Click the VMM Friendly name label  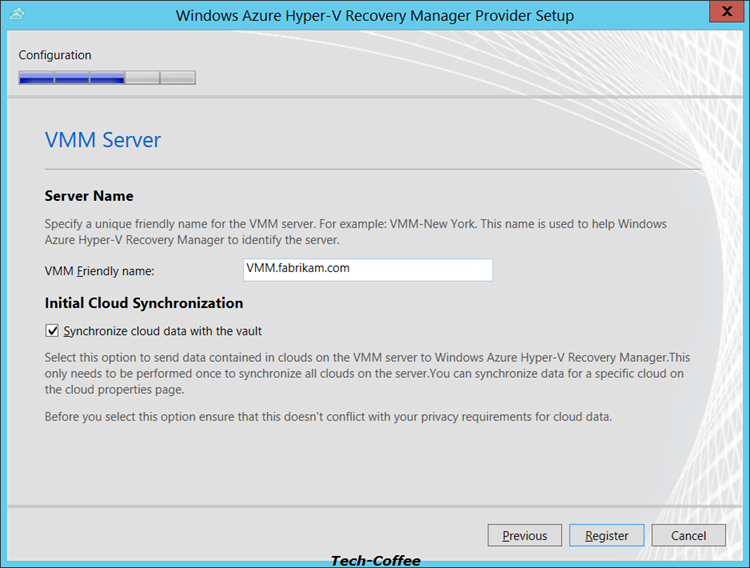click(99, 271)
